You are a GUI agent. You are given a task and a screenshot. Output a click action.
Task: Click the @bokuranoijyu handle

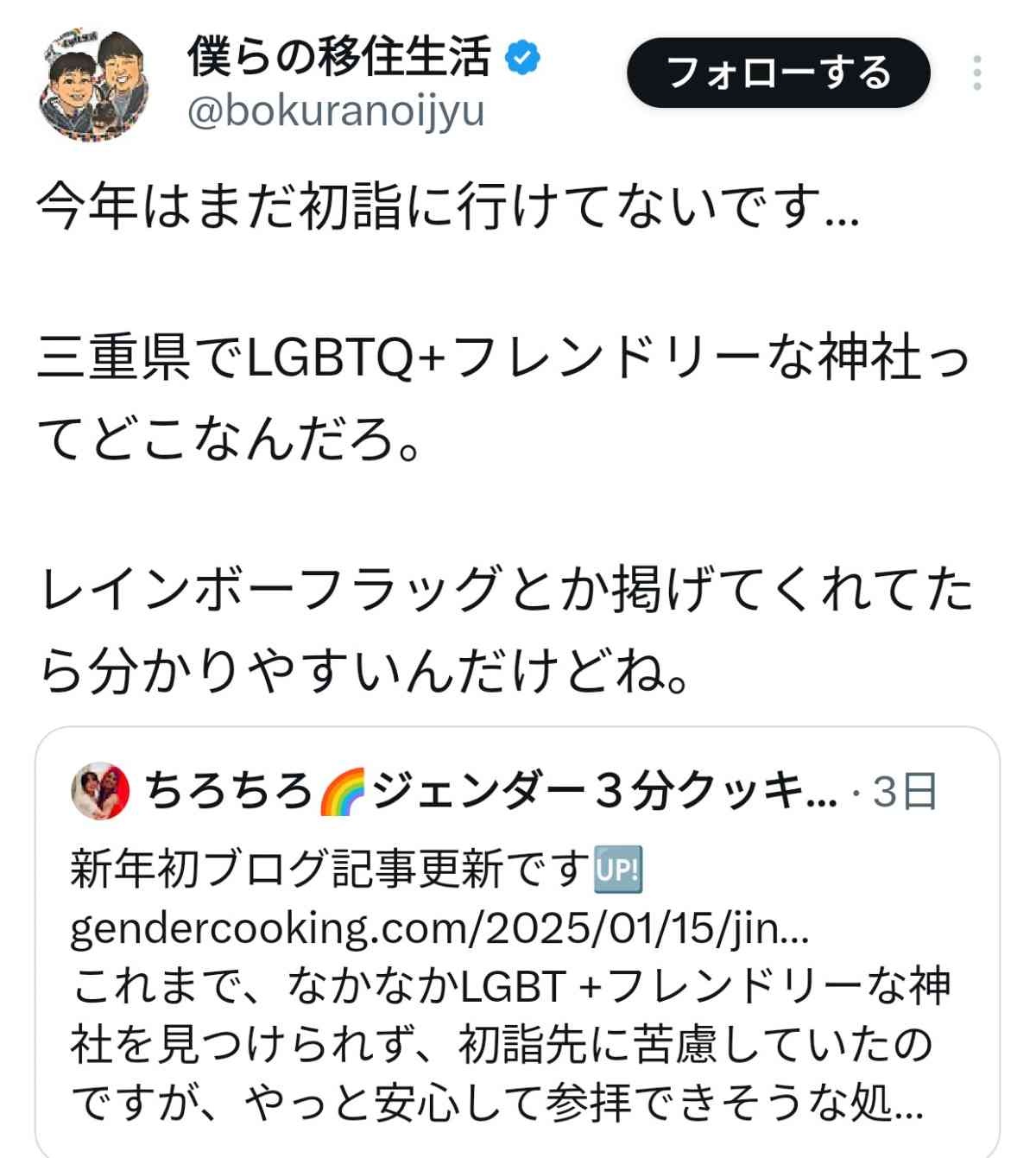tap(336, 111)
